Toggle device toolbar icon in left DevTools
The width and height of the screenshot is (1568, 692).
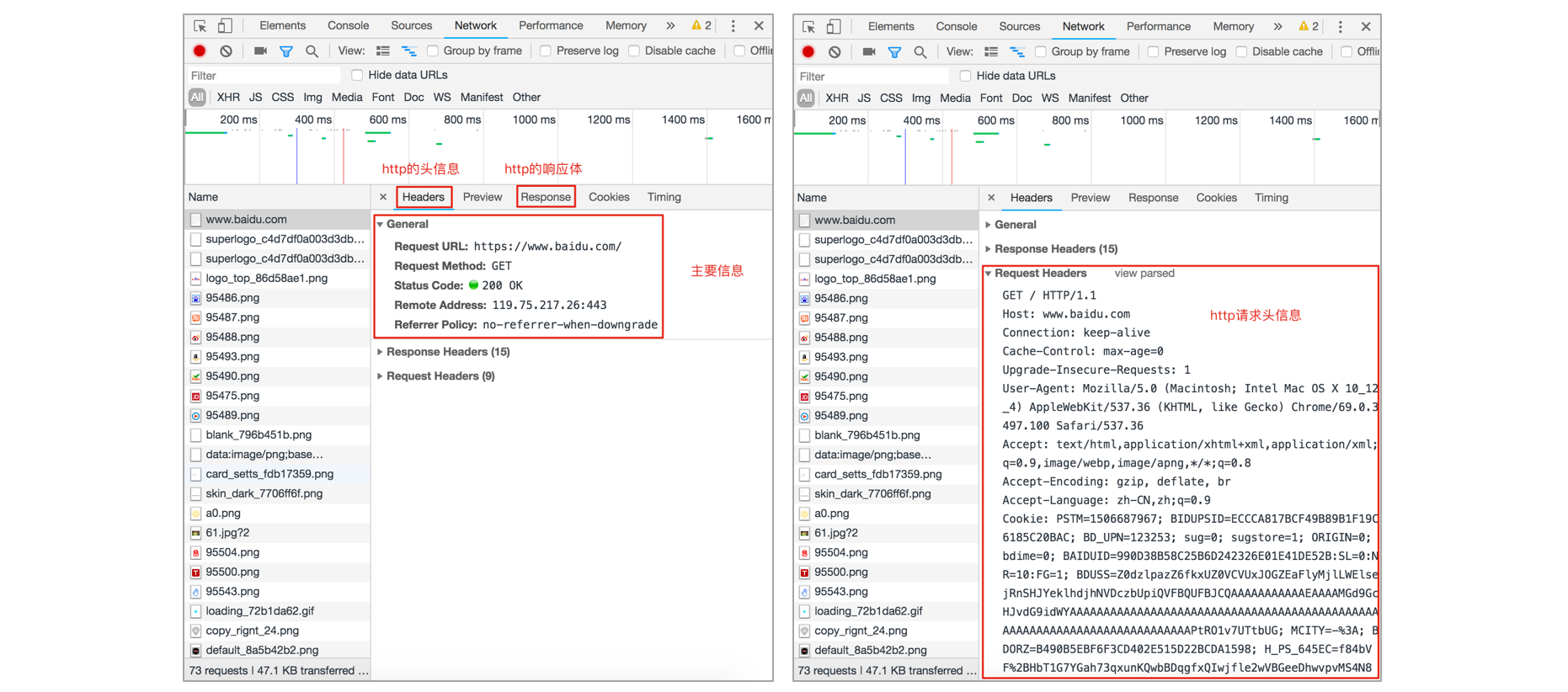225,26
